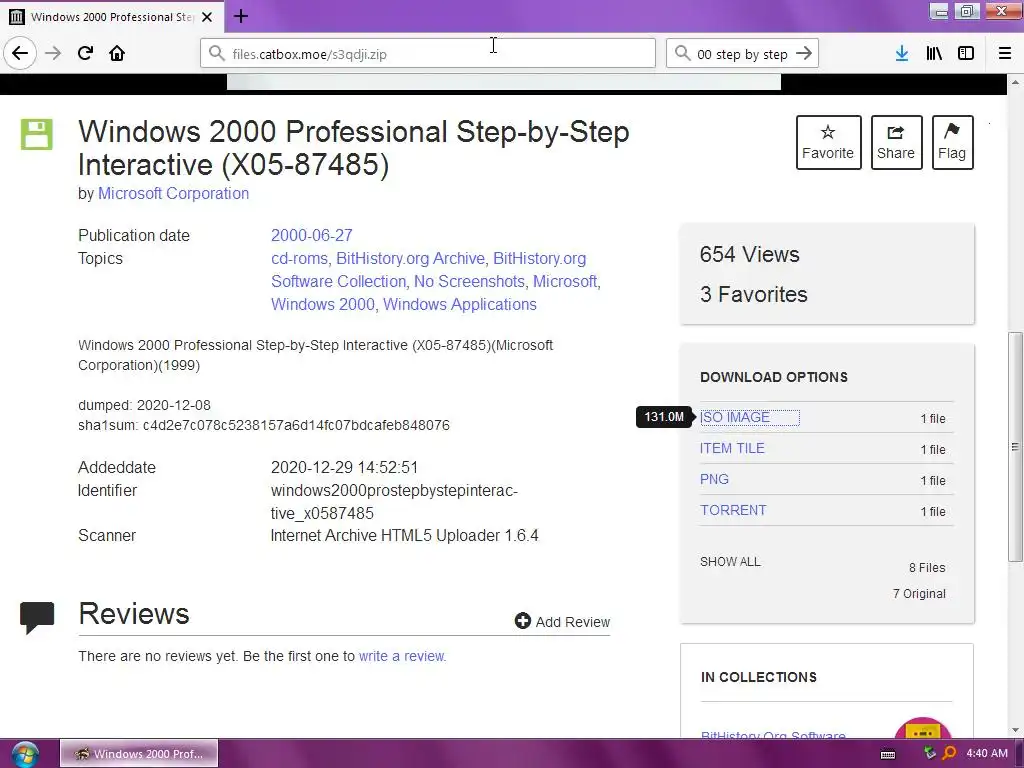Viewport: 1024px width, 768px height.
Task: Flag this archive item
Action: [952, 142]
